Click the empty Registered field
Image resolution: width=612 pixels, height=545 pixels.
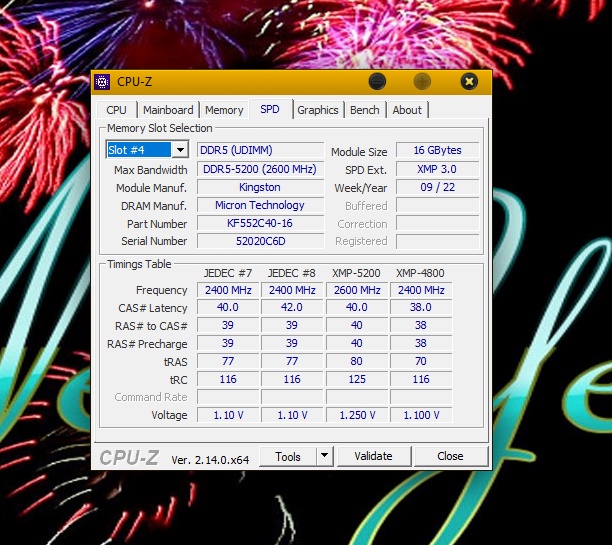438,241
